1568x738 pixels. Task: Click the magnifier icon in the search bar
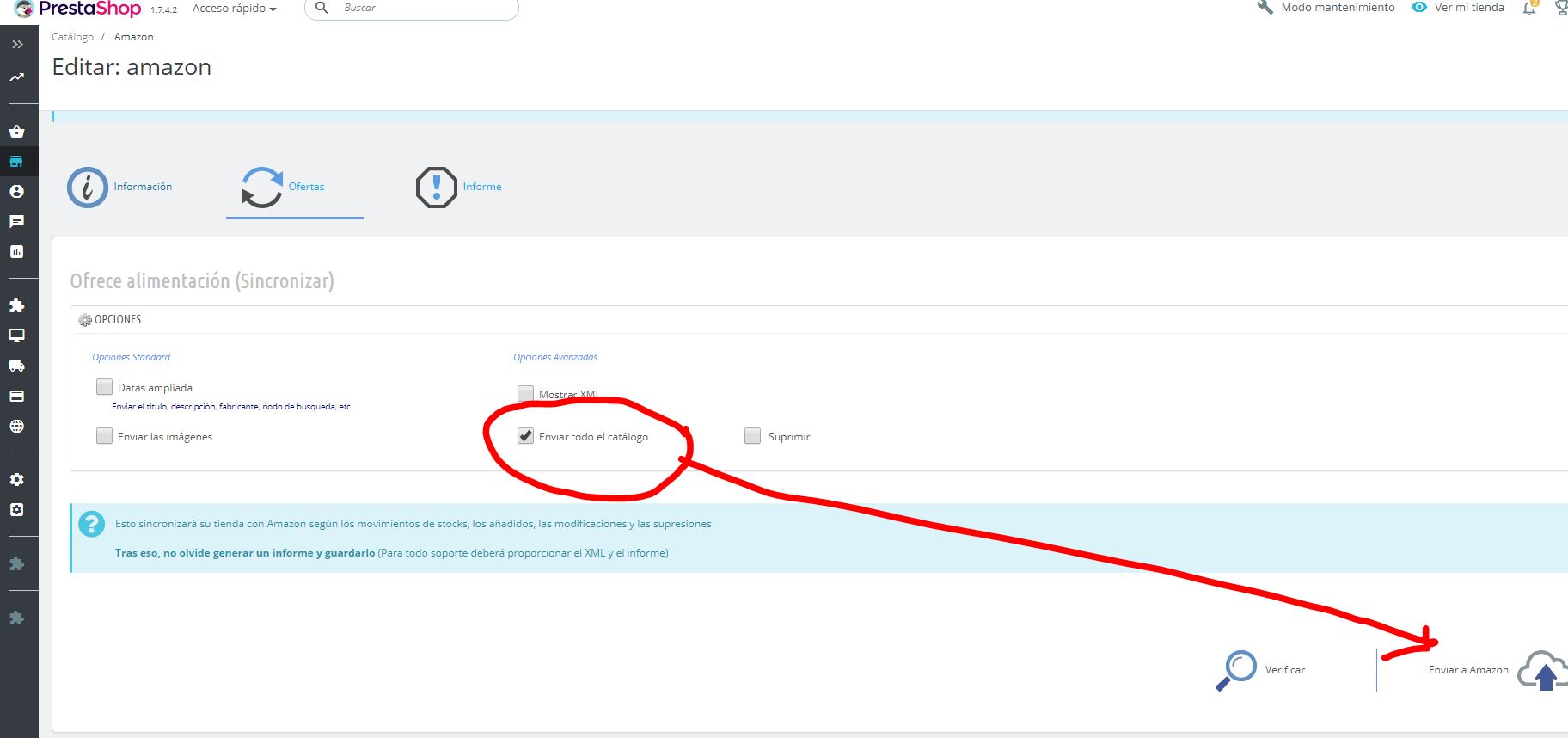[x=322, y=8]
